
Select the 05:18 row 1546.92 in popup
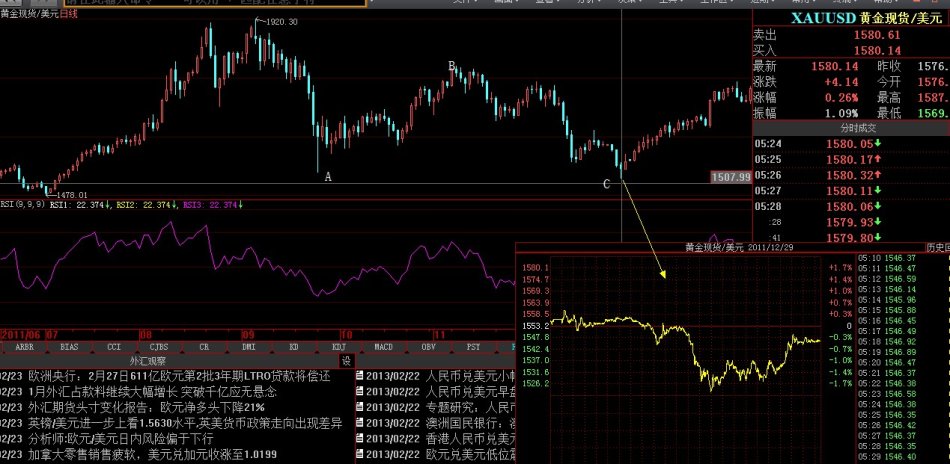tap(888, 341)
